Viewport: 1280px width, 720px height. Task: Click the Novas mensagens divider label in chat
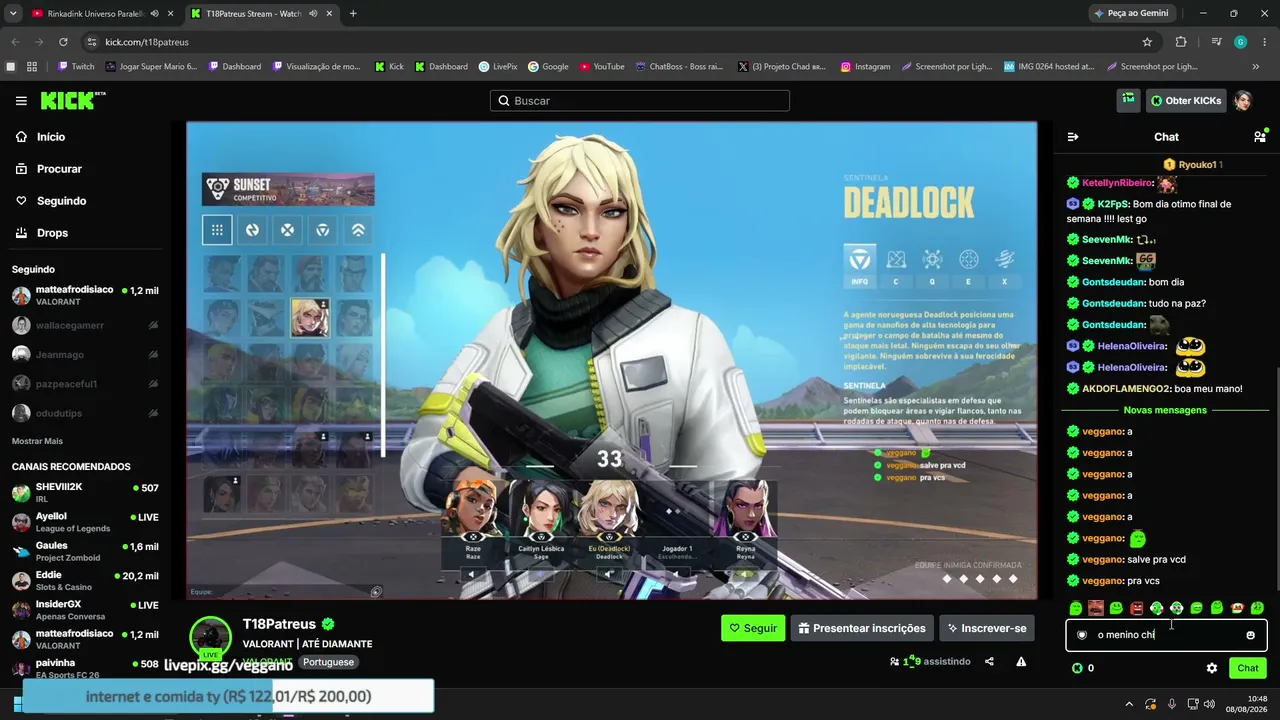[x=1165, y=410]
